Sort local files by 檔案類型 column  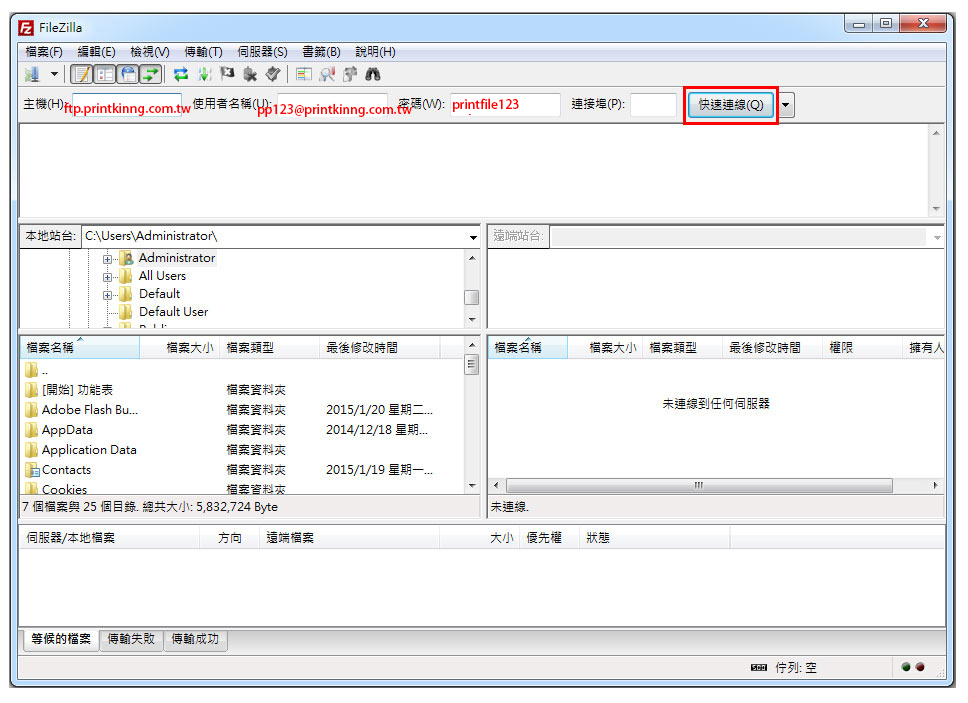(x=269, y=348)
